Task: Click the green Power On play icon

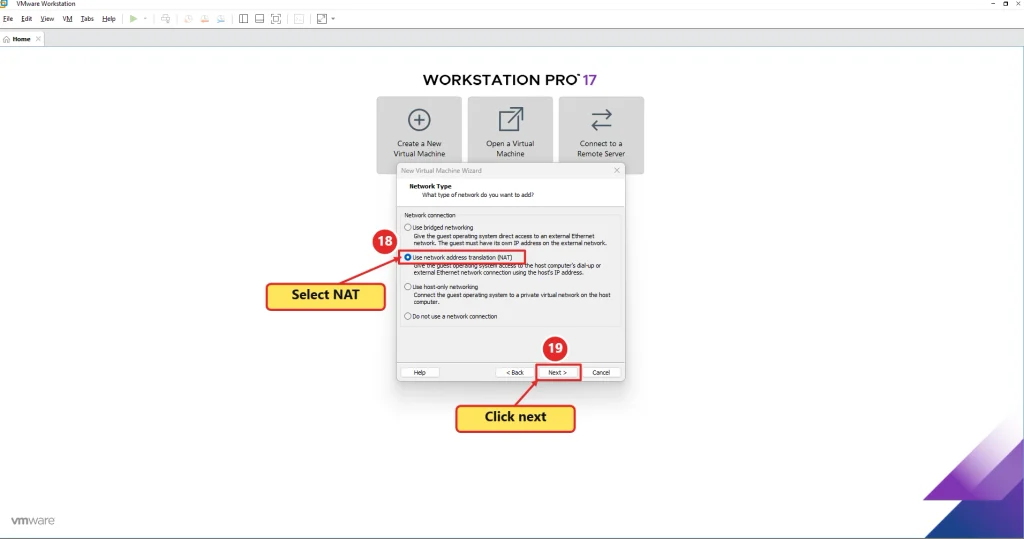Action: coord(133,19)
